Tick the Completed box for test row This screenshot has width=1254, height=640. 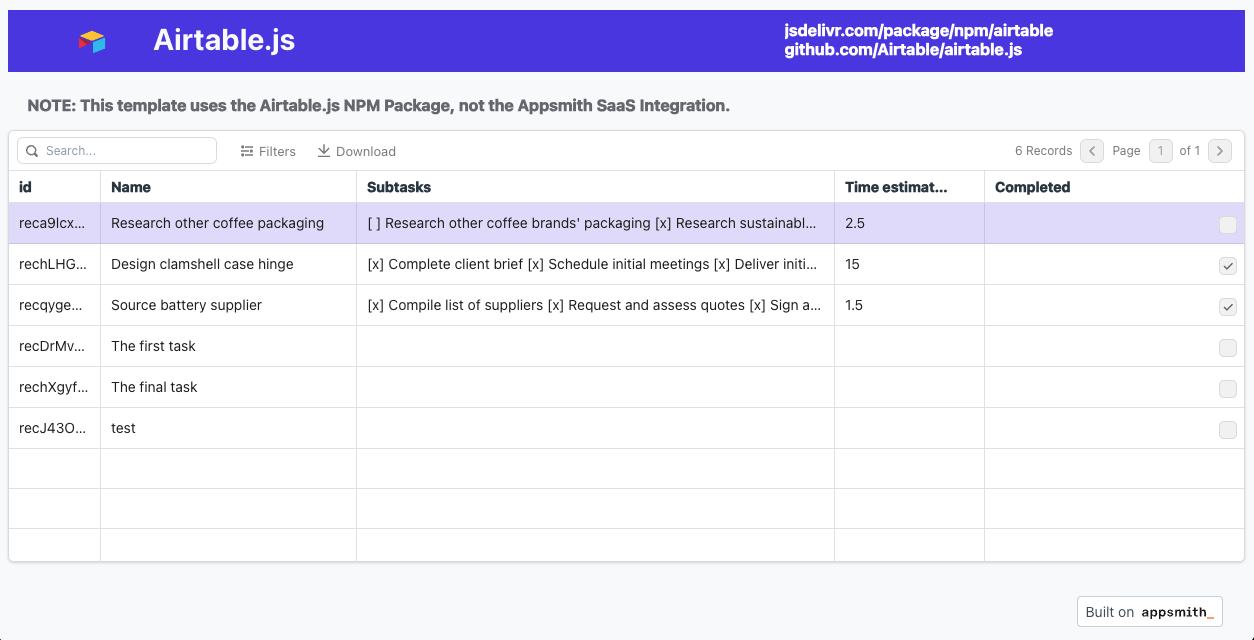coord(1227,430)
